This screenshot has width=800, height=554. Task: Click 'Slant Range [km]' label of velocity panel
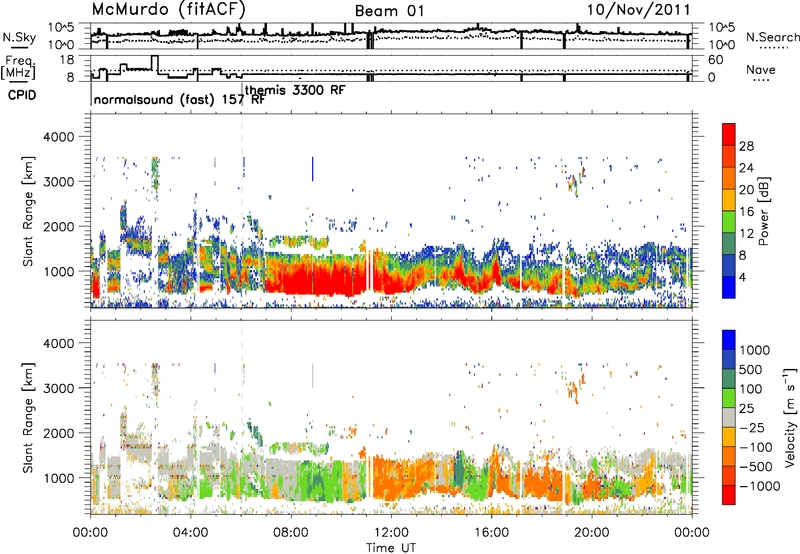[28, 417]
